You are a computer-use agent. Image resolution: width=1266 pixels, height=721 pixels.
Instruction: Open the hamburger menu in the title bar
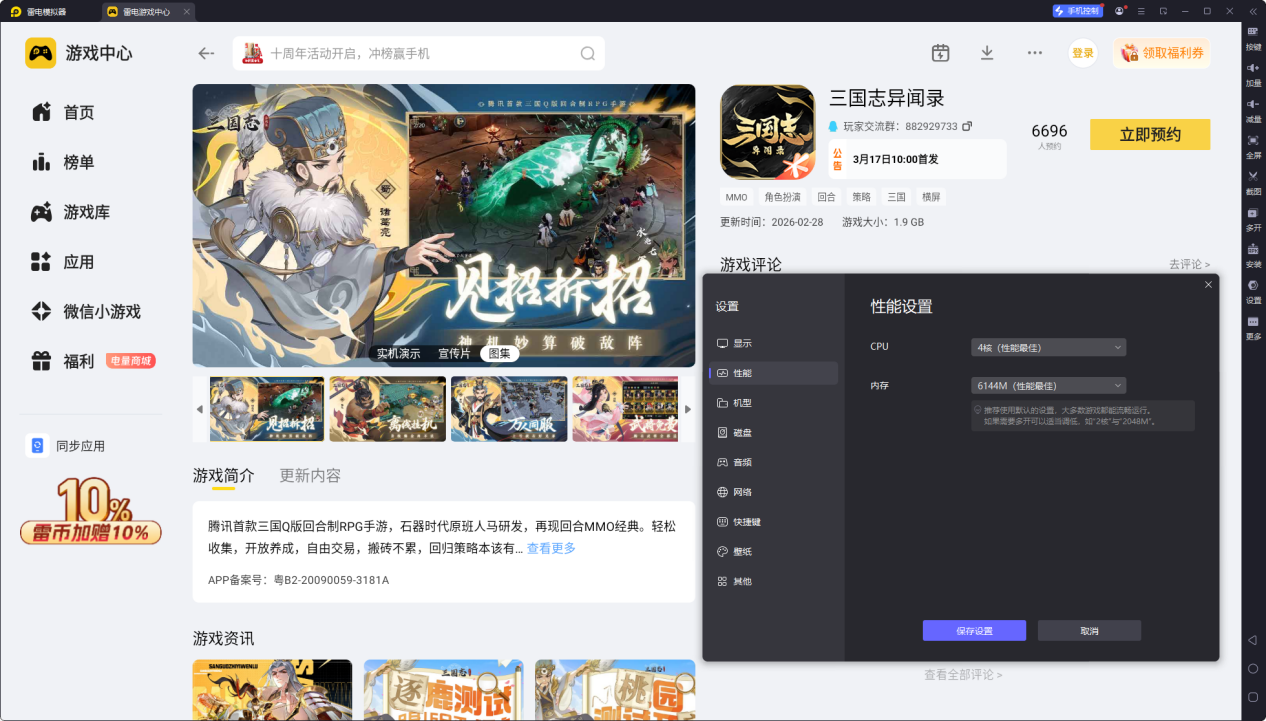[x=1141, y=11]
